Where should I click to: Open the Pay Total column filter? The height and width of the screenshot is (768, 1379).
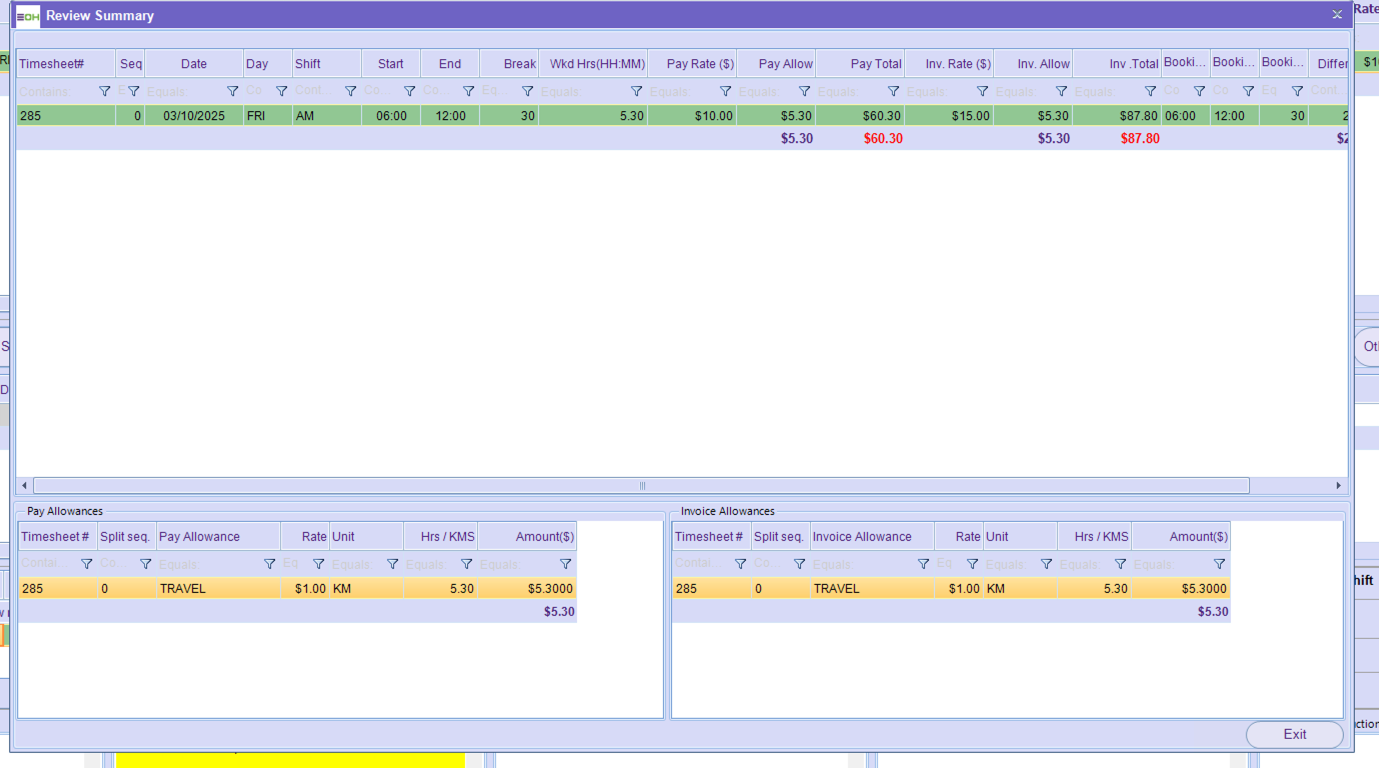894,91
